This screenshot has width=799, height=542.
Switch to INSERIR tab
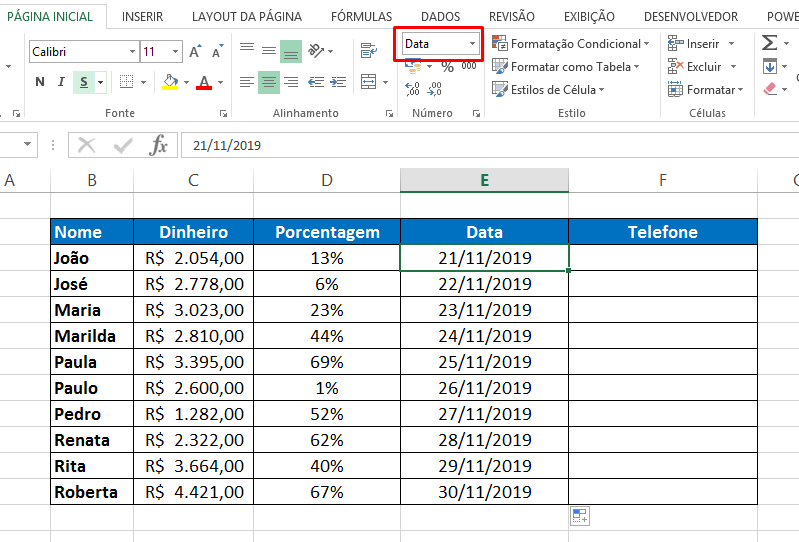click(142, 17)
